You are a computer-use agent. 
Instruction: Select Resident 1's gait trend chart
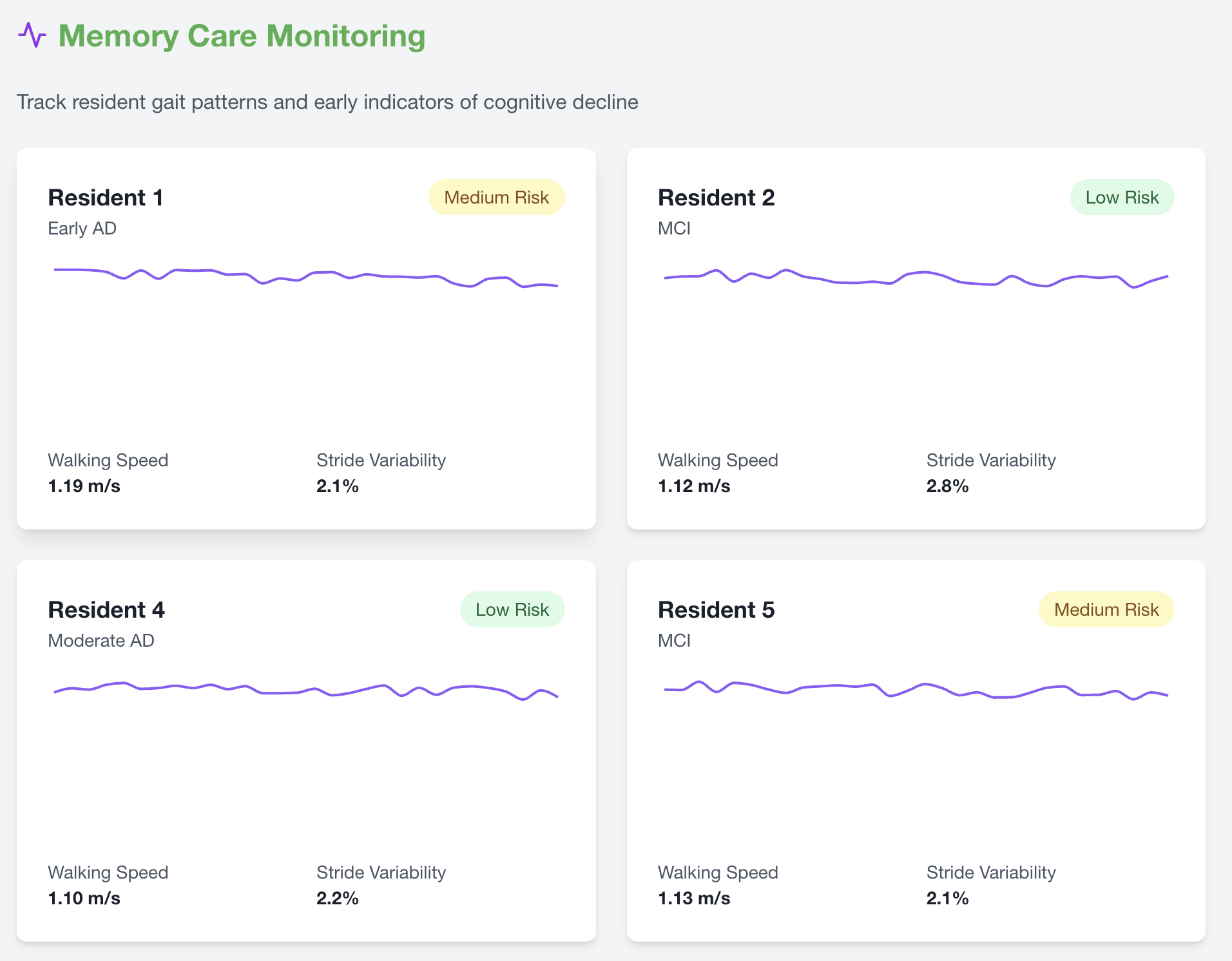click(306, 335)
